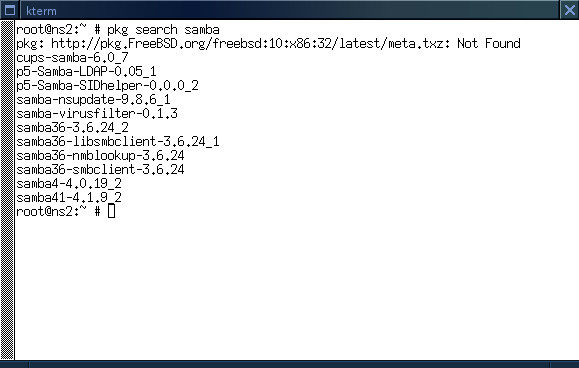Select the samba4-4.0.19_2 package line
The height and width of the screenshot is (368, 579).
coord(69,183)
